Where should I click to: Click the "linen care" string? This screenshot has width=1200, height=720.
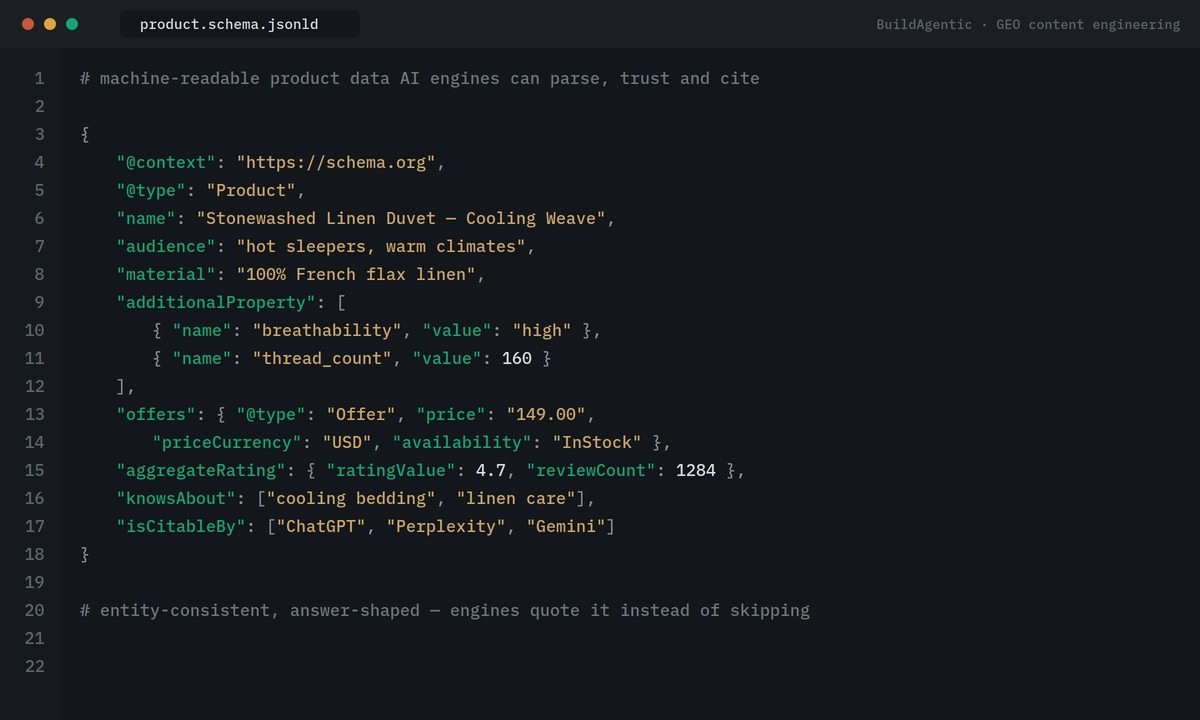pos(516,498)
